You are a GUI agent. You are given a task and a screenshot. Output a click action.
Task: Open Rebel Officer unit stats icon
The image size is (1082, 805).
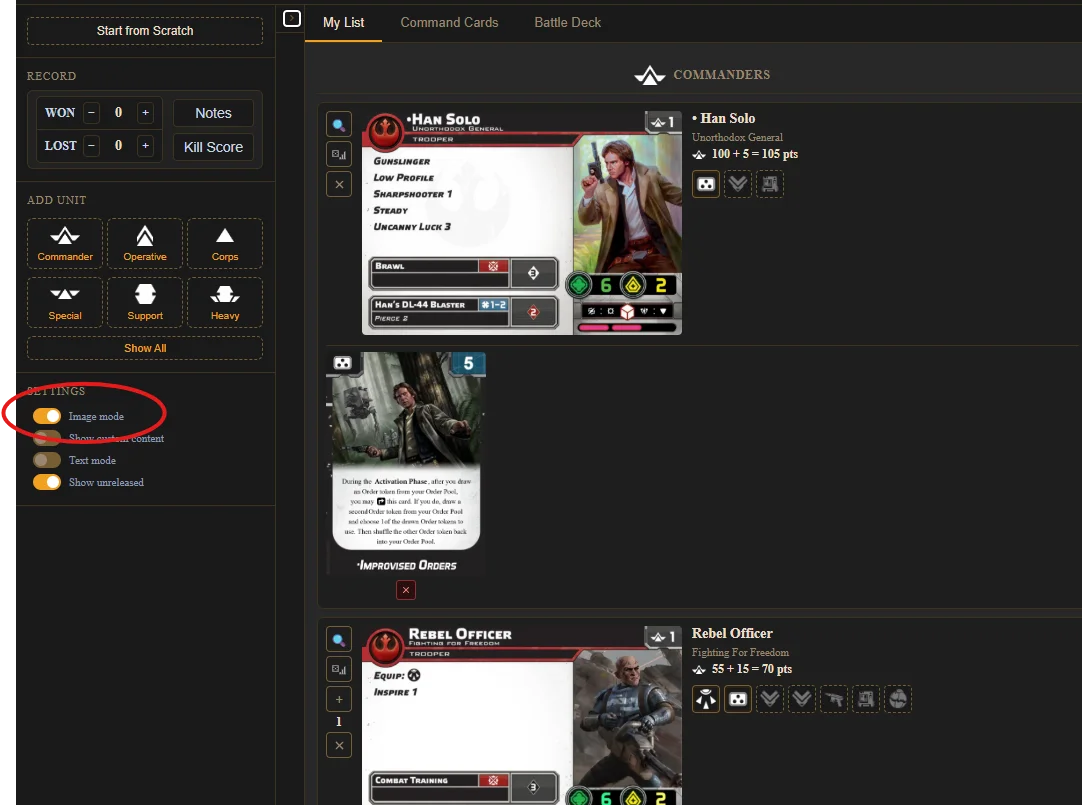pyautogui.click(x=339, y=669)
